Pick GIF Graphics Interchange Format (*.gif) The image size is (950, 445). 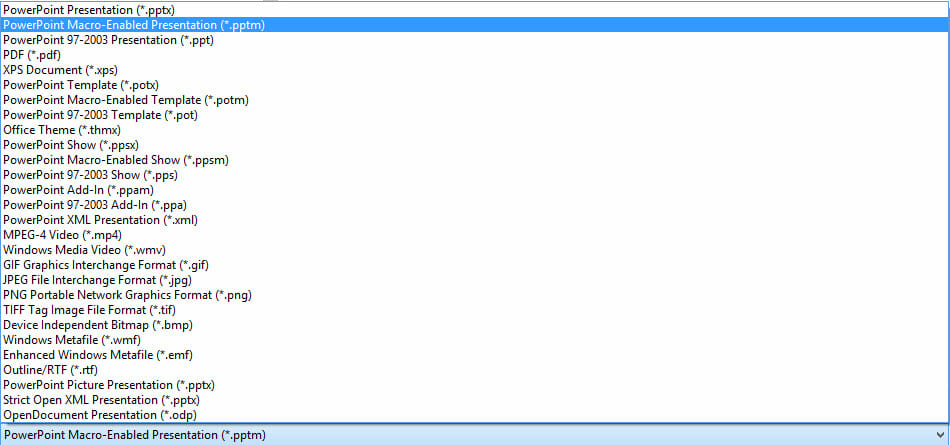474,265
